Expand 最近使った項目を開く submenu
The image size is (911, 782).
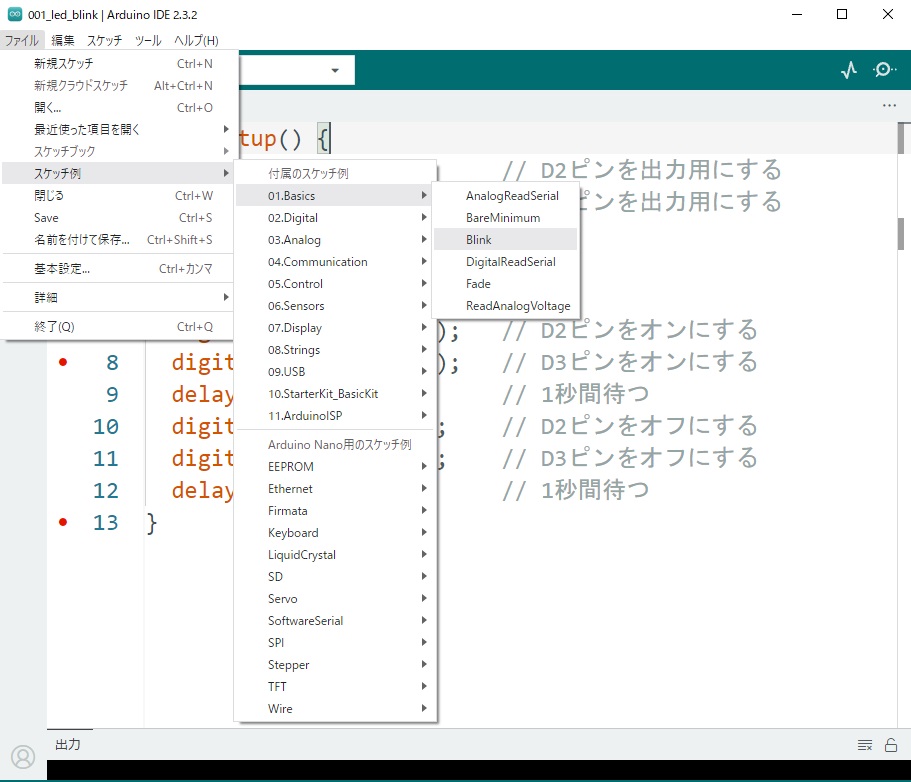119,129
